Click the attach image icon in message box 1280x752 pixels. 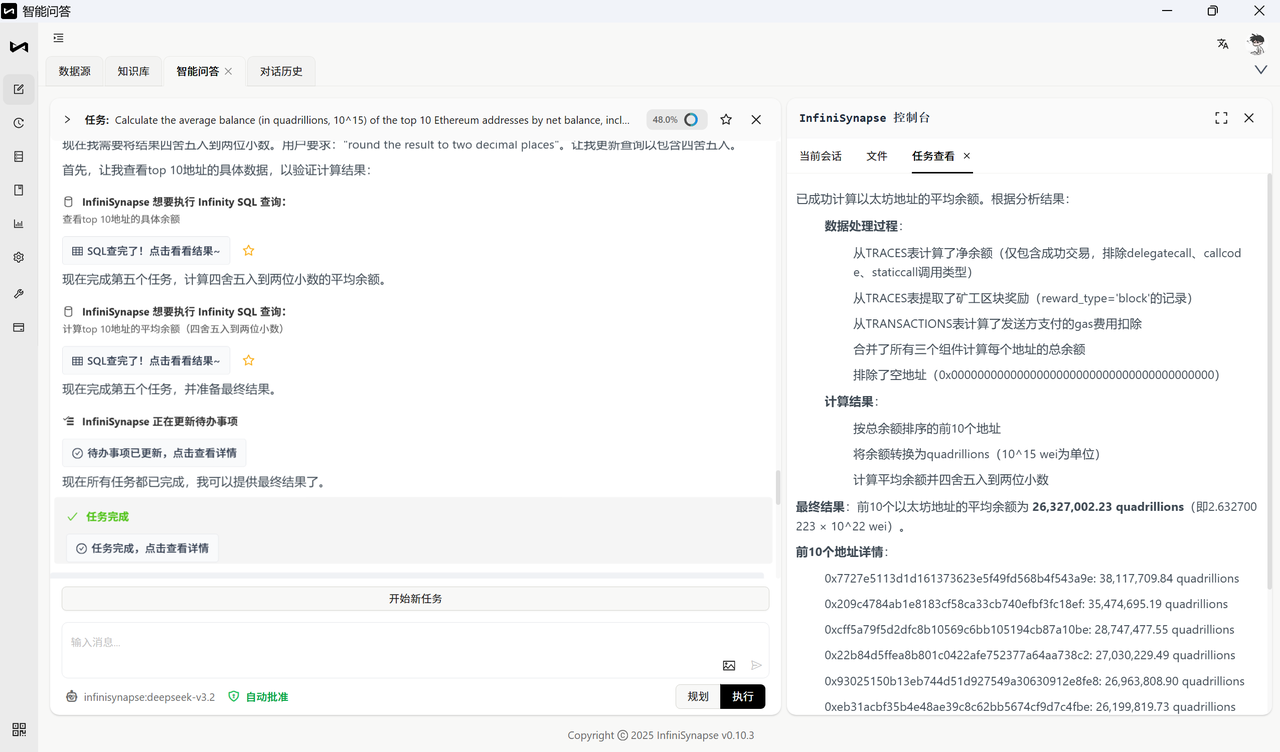click(729, 665)
